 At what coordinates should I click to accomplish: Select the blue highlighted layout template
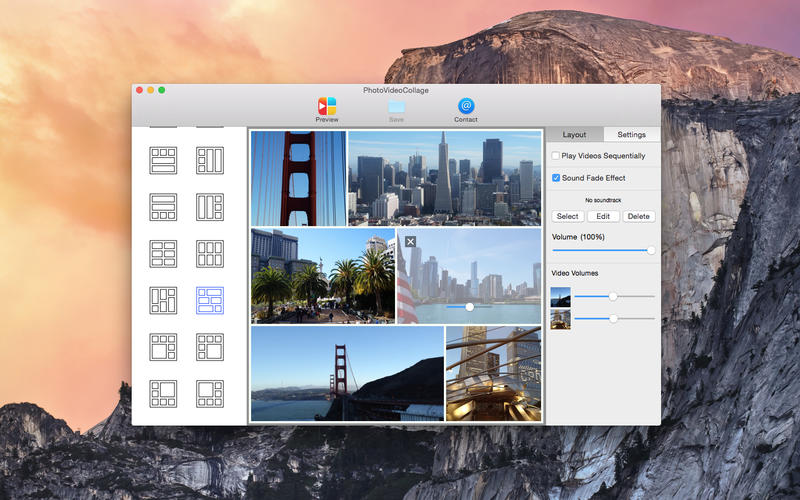tap(210, 300)
